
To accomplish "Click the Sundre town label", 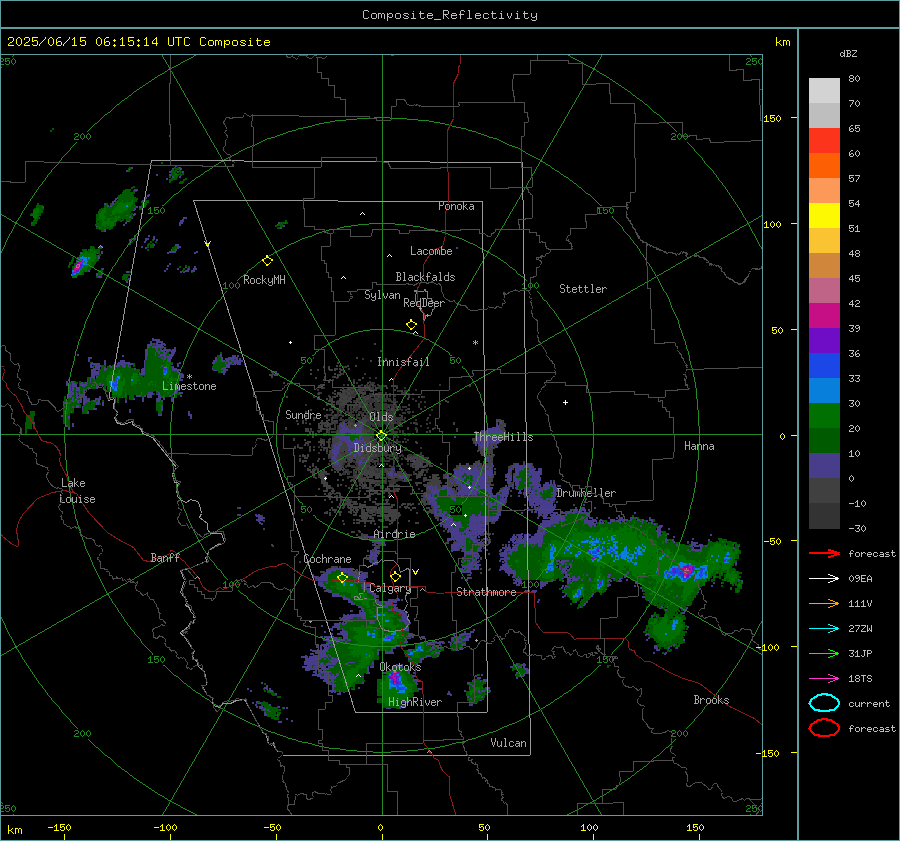I will pyautogui.click(x=303, y=415).
